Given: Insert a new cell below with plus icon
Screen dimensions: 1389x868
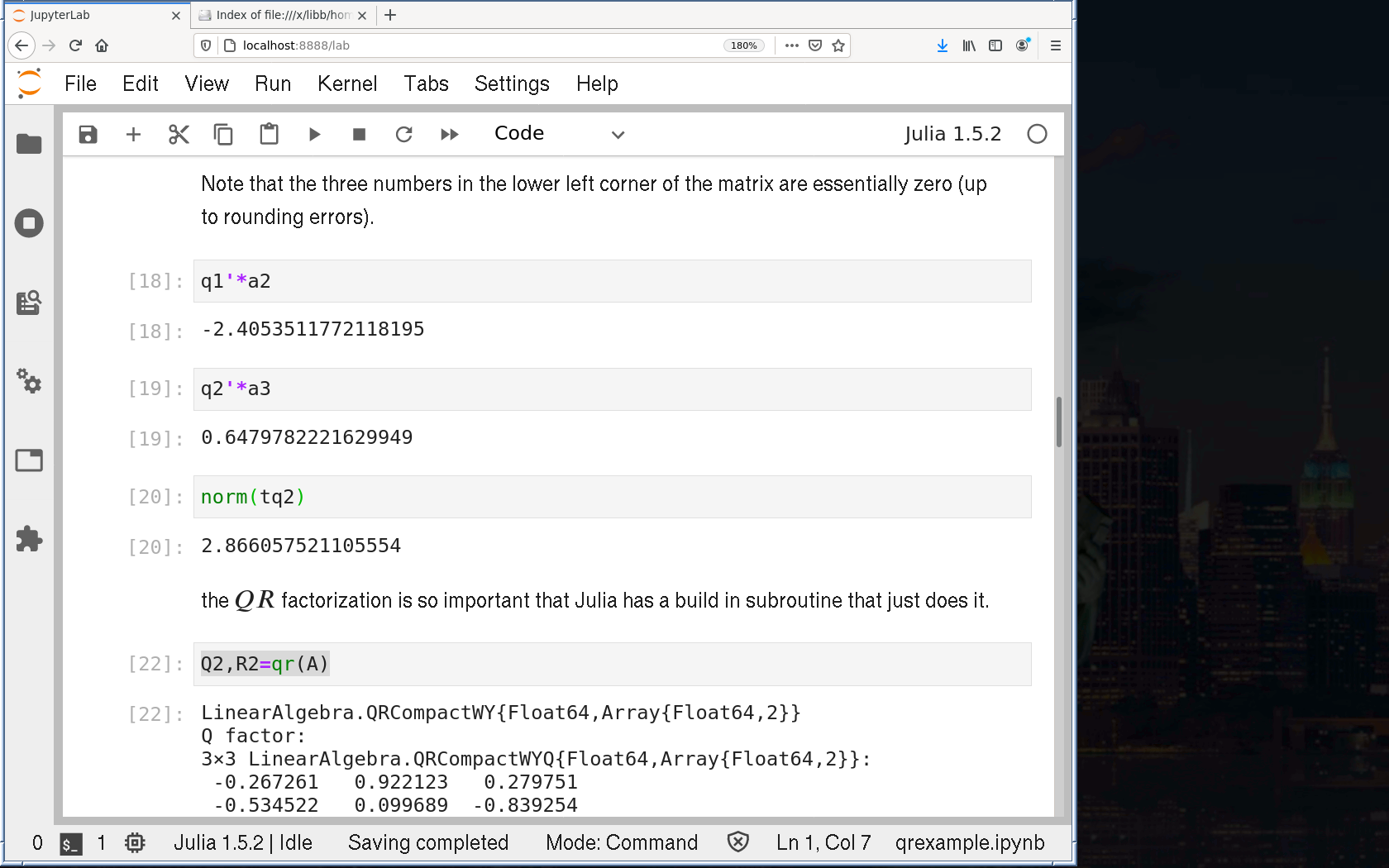Looking at the screenshot, I should (133, 134).
